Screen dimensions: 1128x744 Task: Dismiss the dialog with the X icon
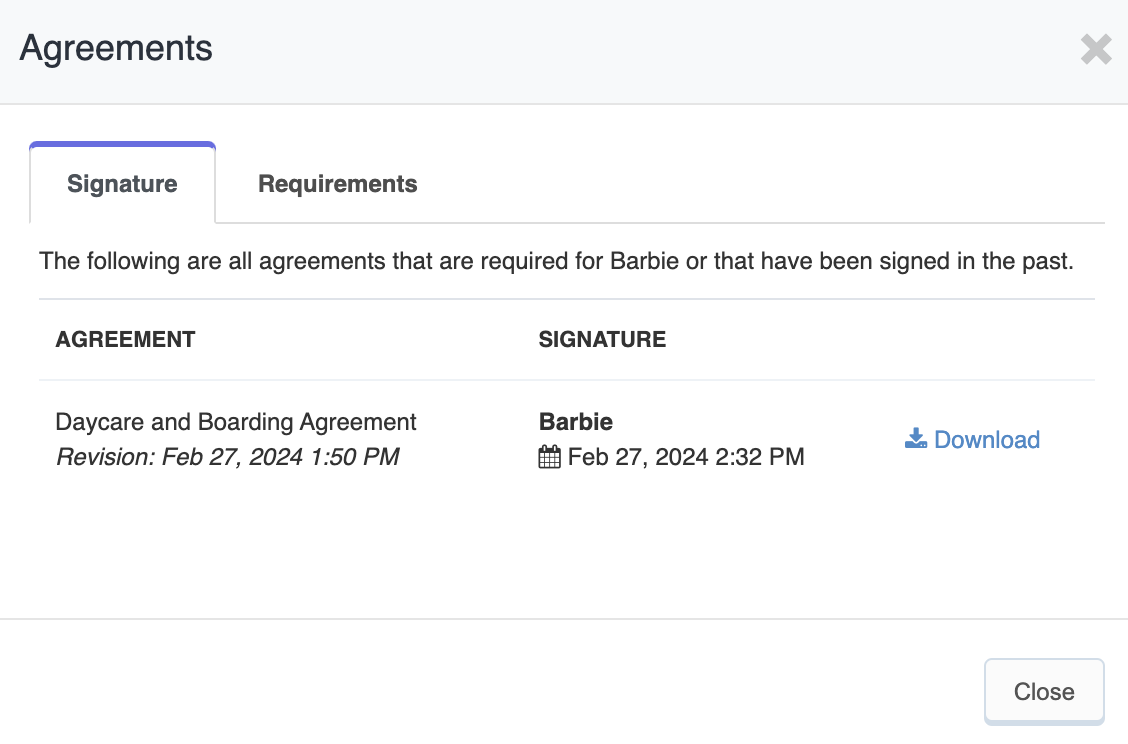(x=1096, y=50)
